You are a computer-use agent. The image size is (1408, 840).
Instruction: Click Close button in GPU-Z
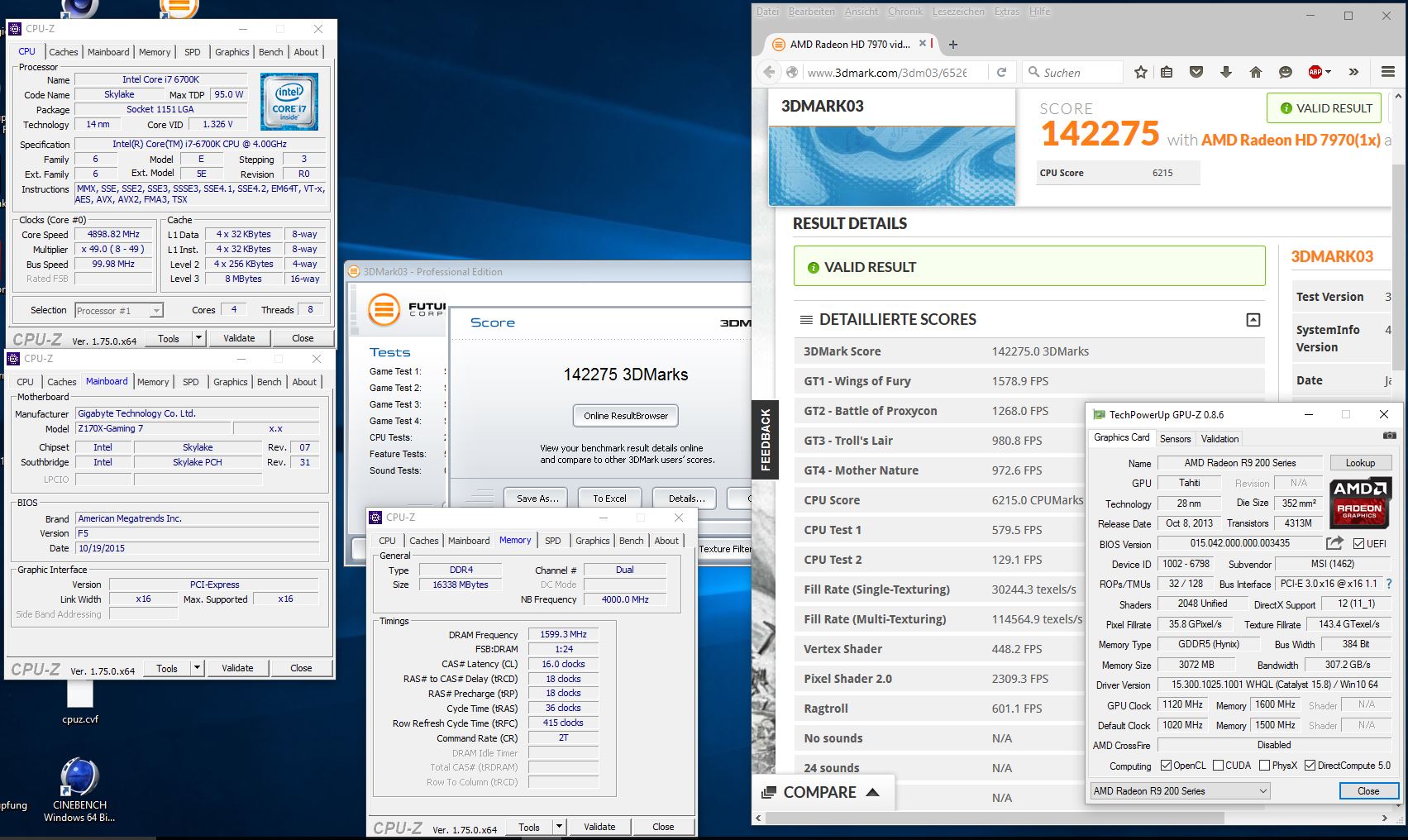tap(1368, 791)
